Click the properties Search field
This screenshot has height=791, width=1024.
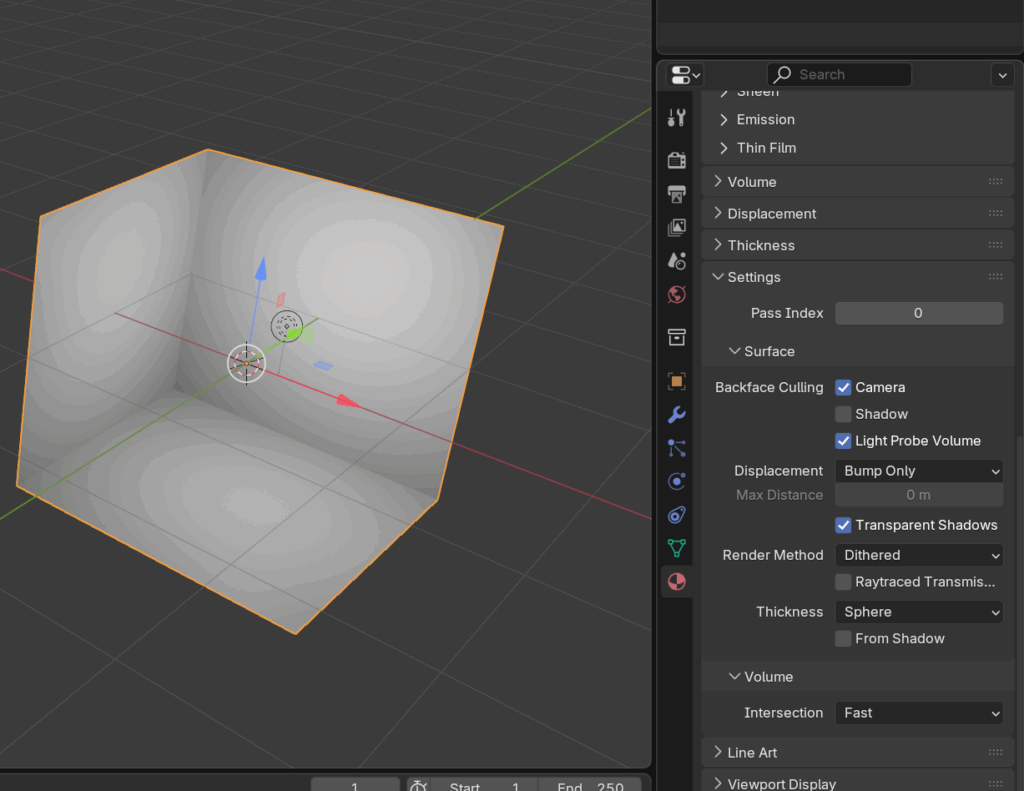(840, 75)
